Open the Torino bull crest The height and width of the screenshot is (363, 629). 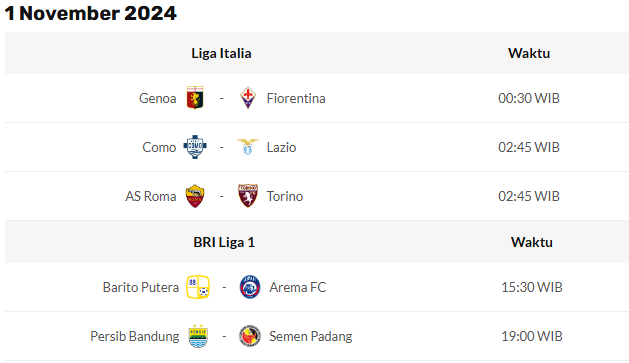click(x=248, y=196)
